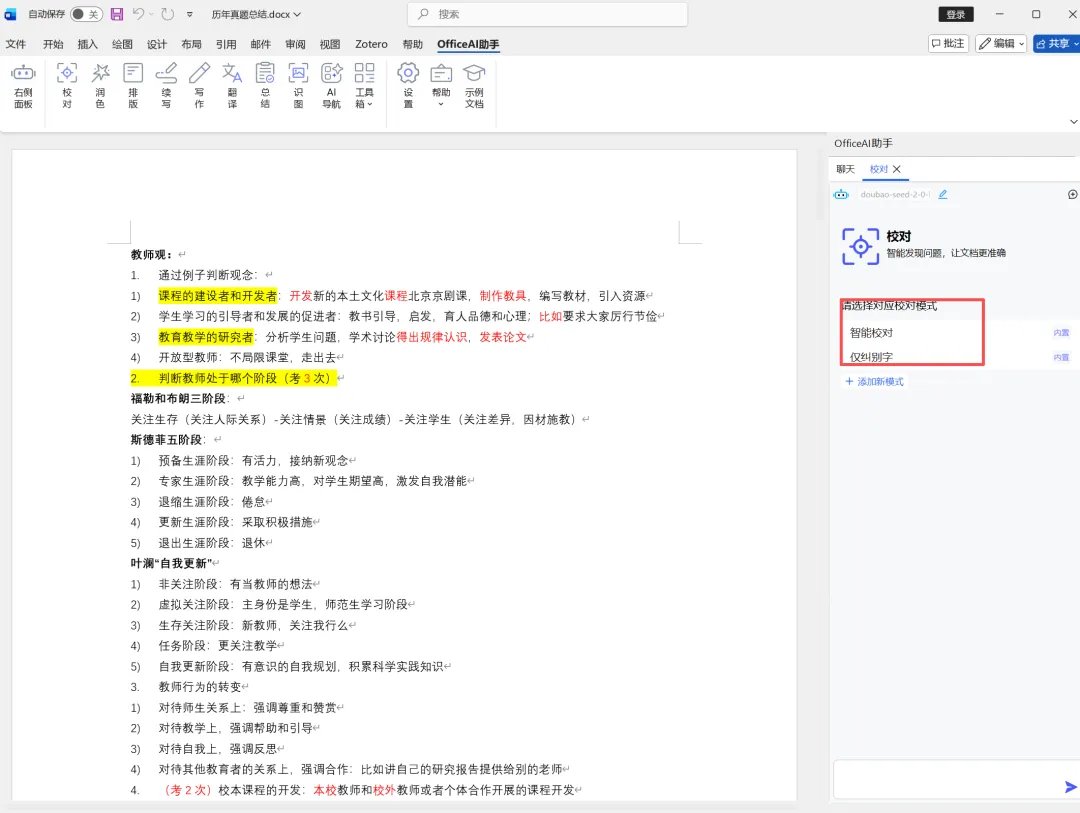Run the 总结 summarize tool
The height and width of the screenshot is (813, 1080).
pyautogui.click(x=265, y=86)
